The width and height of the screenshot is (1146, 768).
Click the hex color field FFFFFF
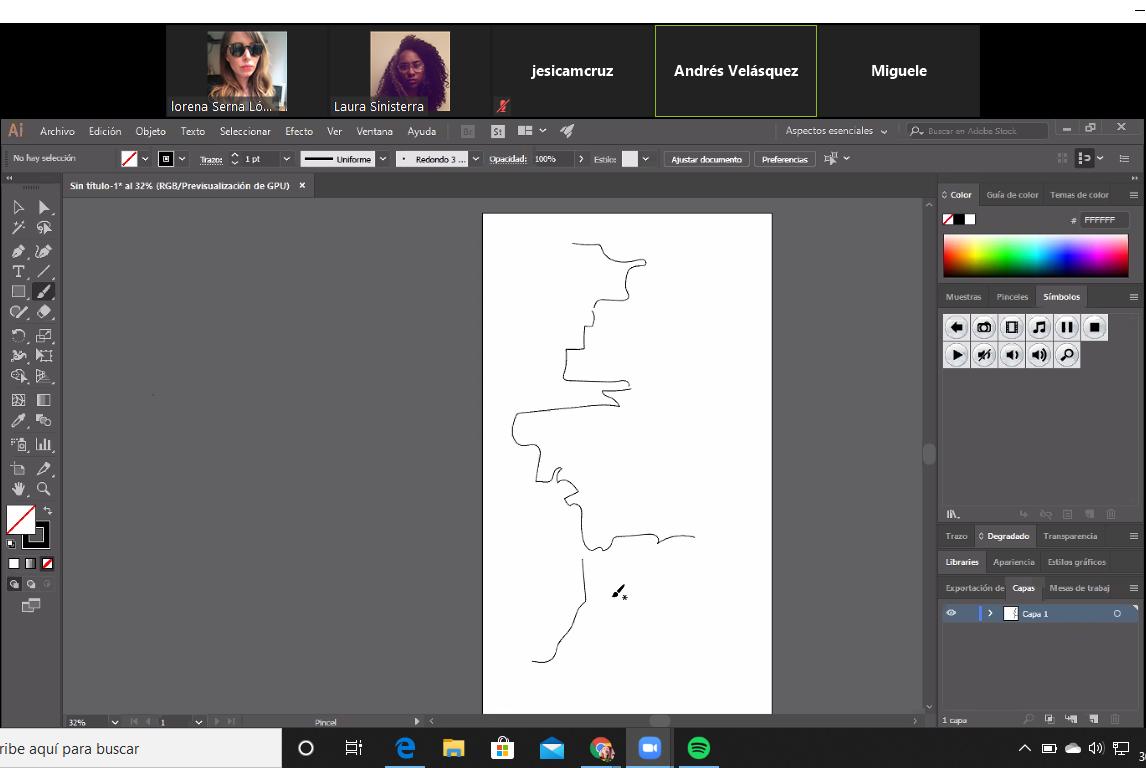click(1104, 220)
